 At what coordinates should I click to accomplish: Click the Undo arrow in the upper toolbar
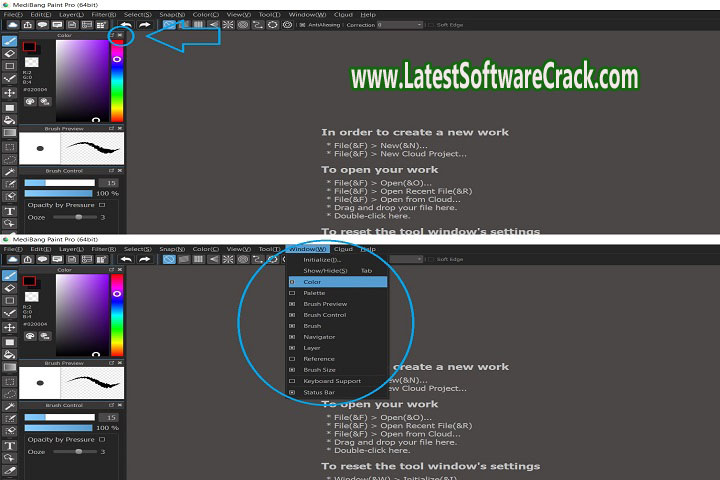tap(126, 24)
